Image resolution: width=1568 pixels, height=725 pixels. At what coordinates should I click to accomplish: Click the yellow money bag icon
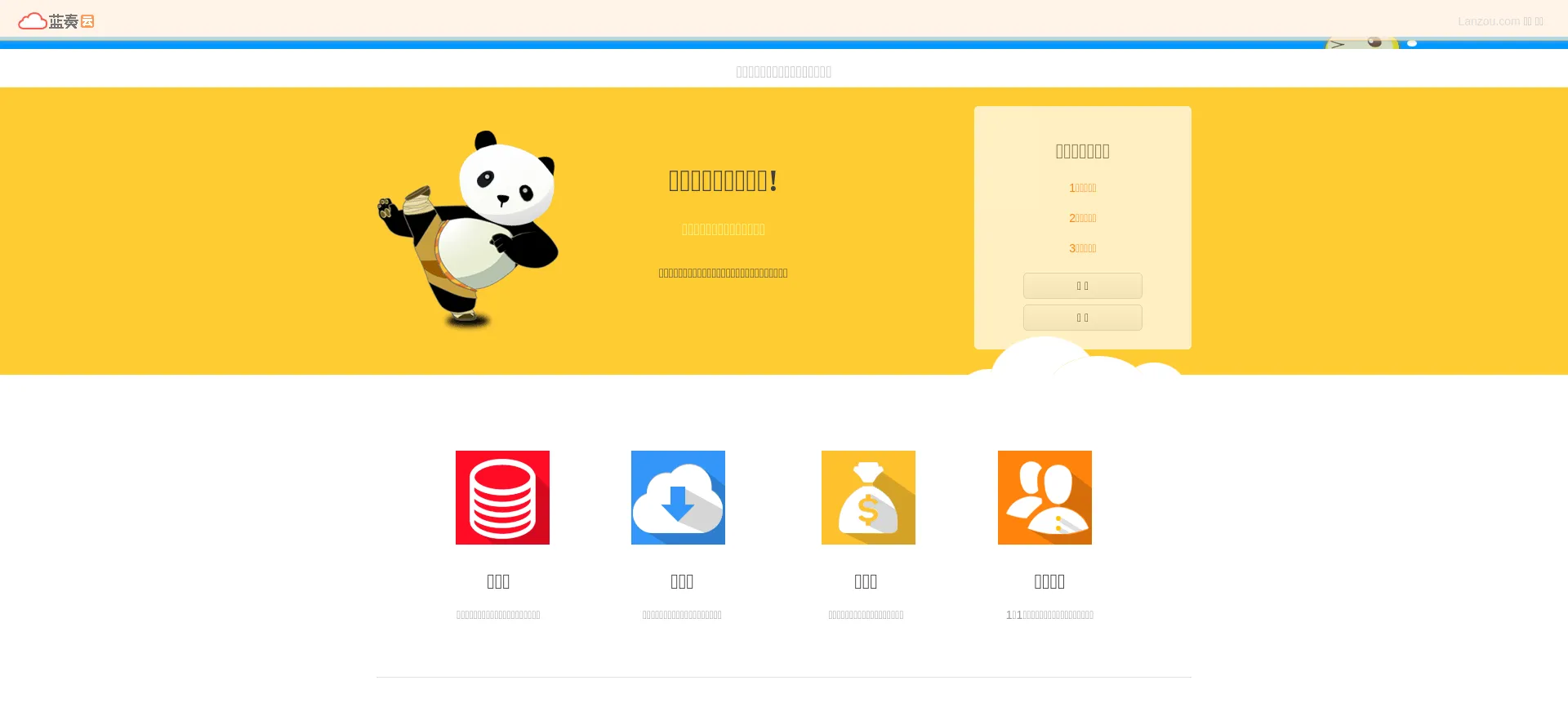coord(868,497)
